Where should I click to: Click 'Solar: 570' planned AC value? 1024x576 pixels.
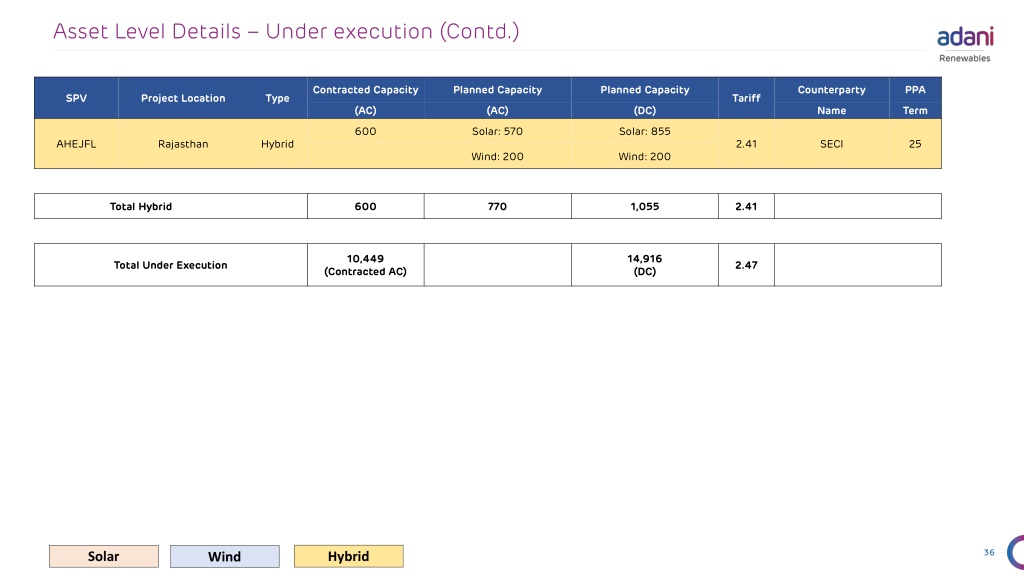[498, 131]
